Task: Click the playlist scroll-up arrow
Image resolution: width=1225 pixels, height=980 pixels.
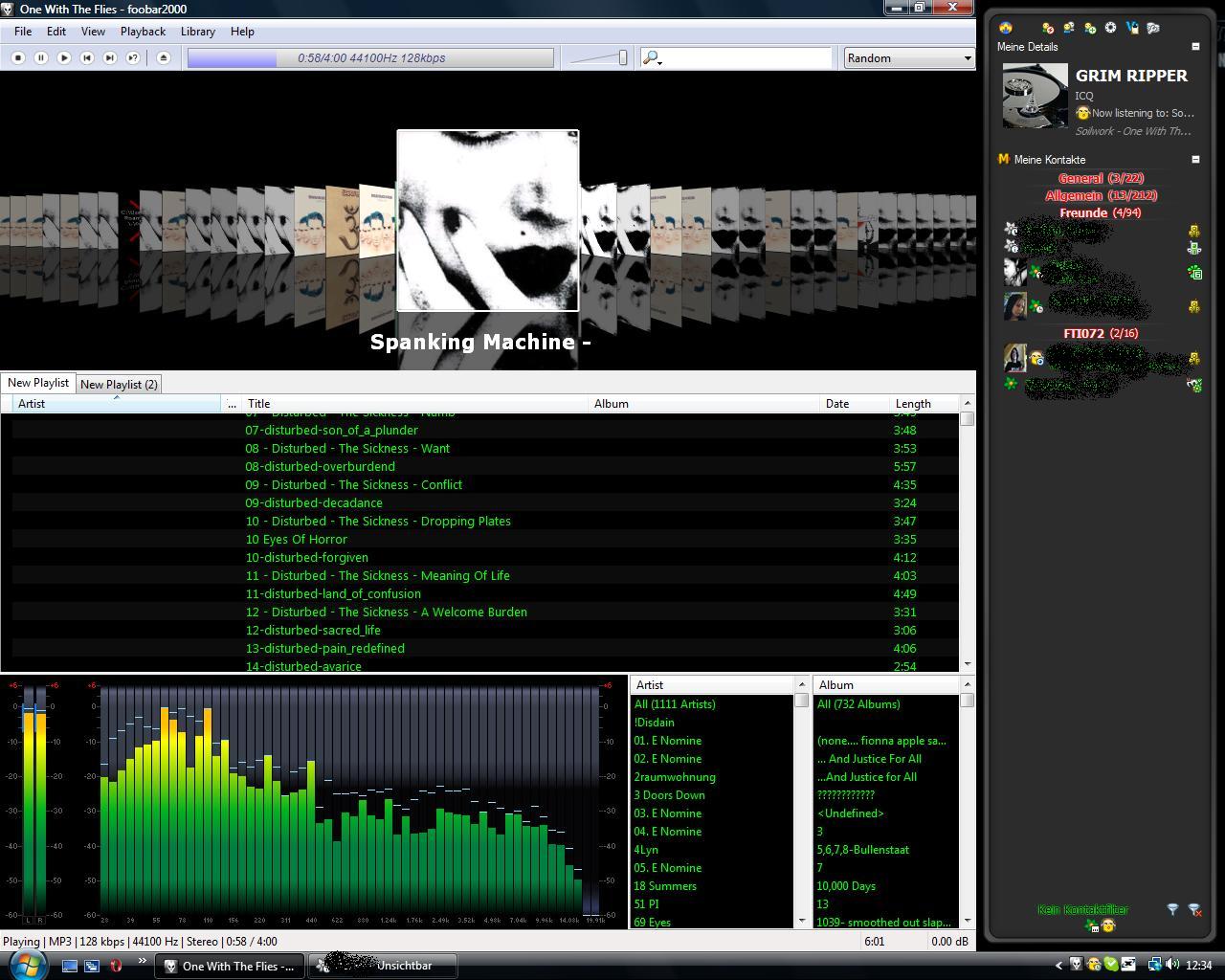Action: tap(967, 403)
